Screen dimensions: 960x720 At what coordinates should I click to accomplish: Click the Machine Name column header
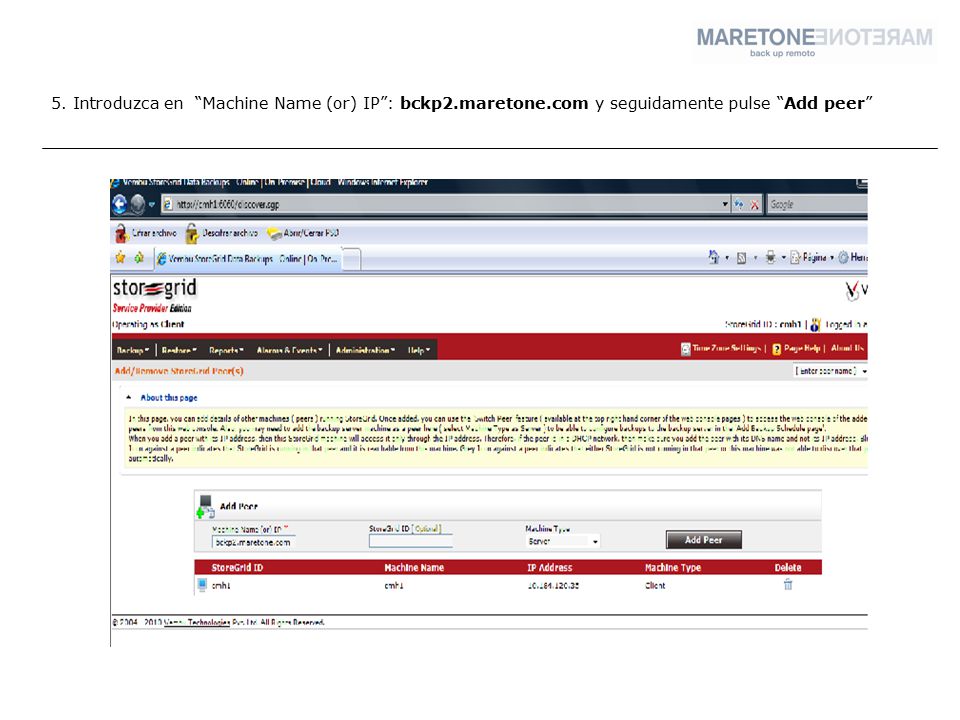[x=414, y=568]
